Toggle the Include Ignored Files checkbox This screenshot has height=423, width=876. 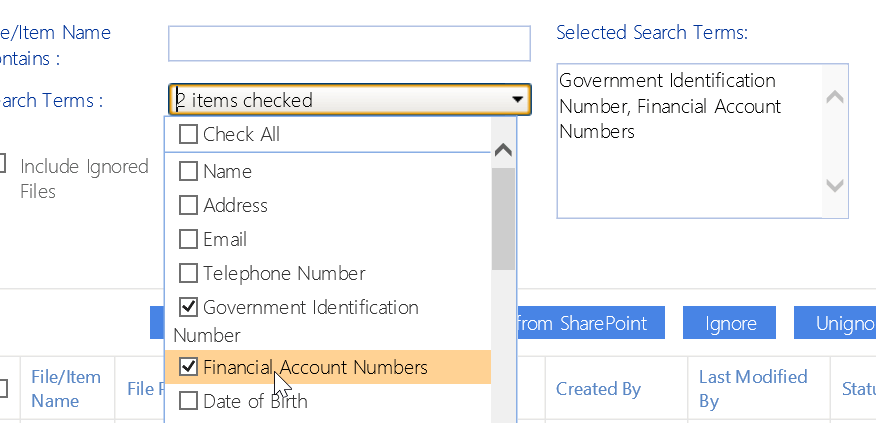[3, 164]
